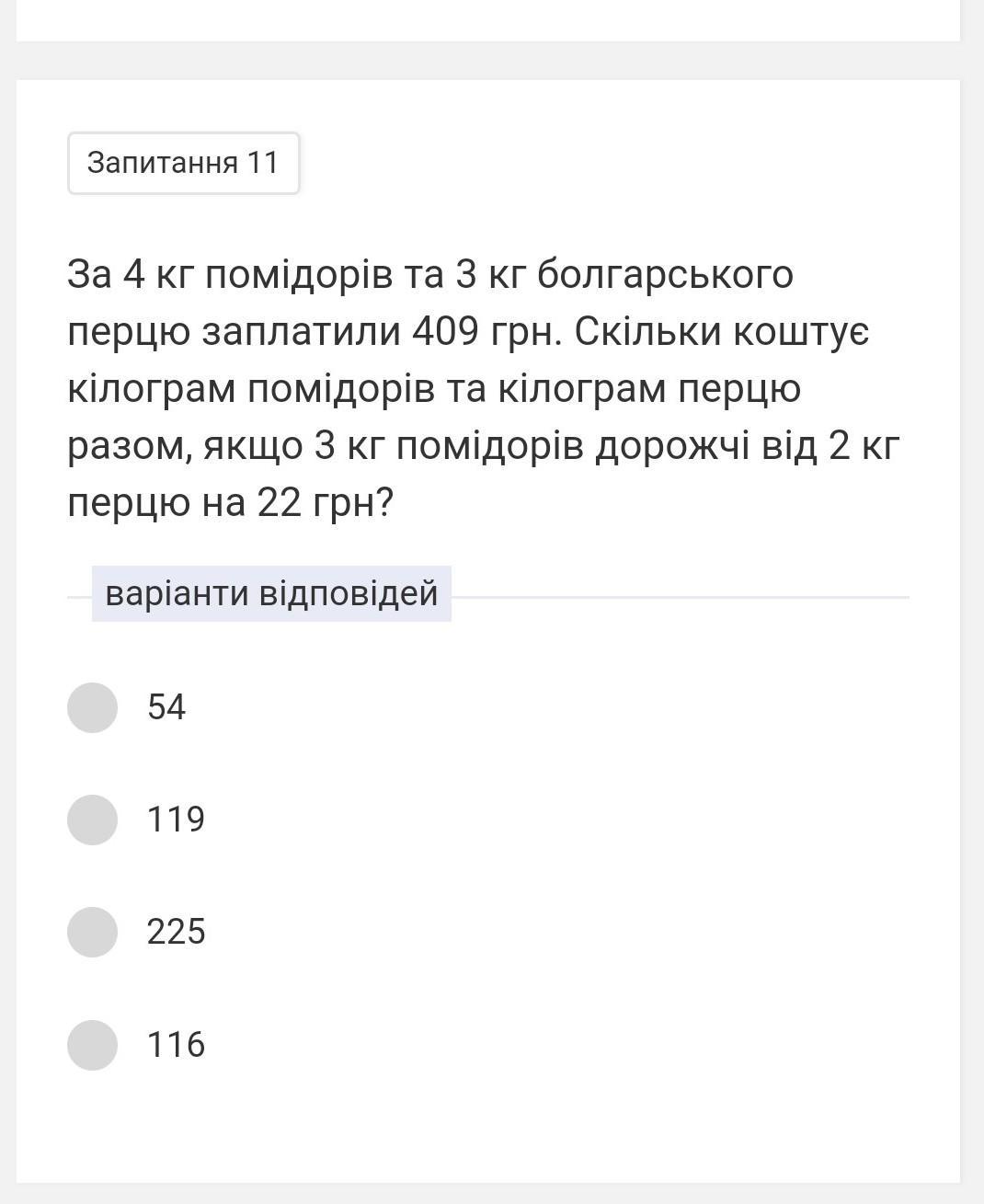Click the "варіанти відповідей" header label
The width and height of the screenshot is (984, 1204).
pyautogui.click(x=271, y=593)
